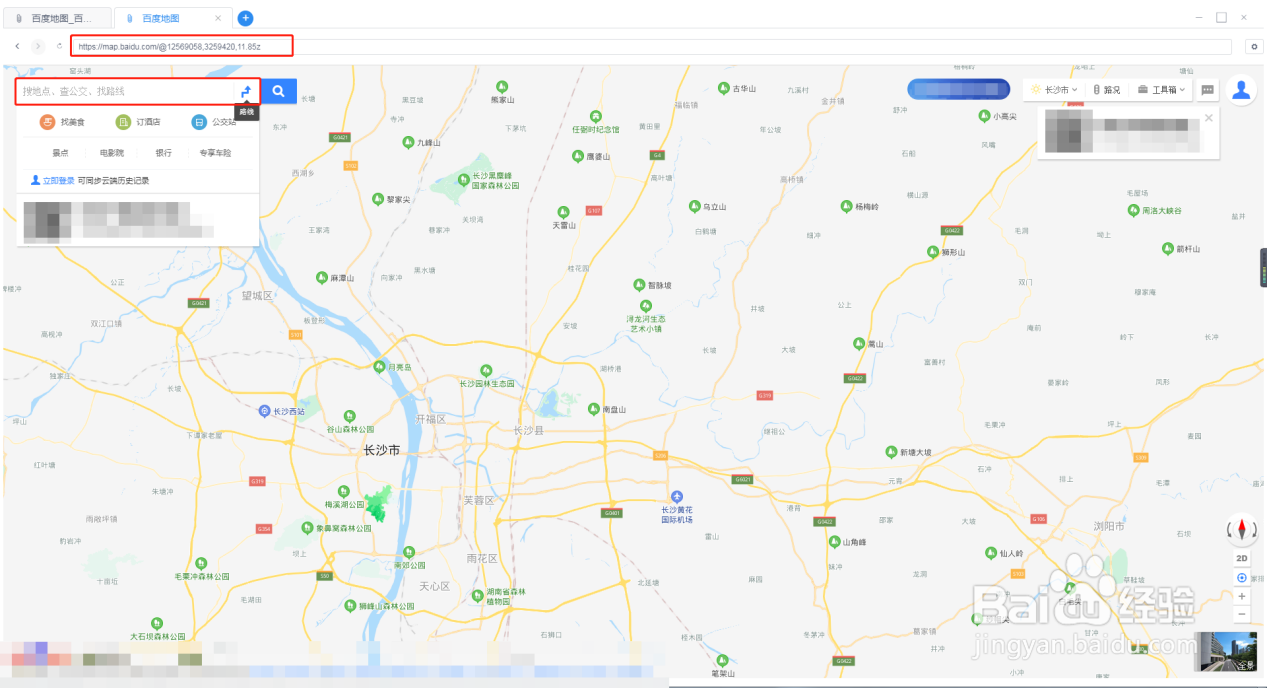1267x688 pixels.
Task: Toggle the 2D map view button
Action: [1242, 558]
